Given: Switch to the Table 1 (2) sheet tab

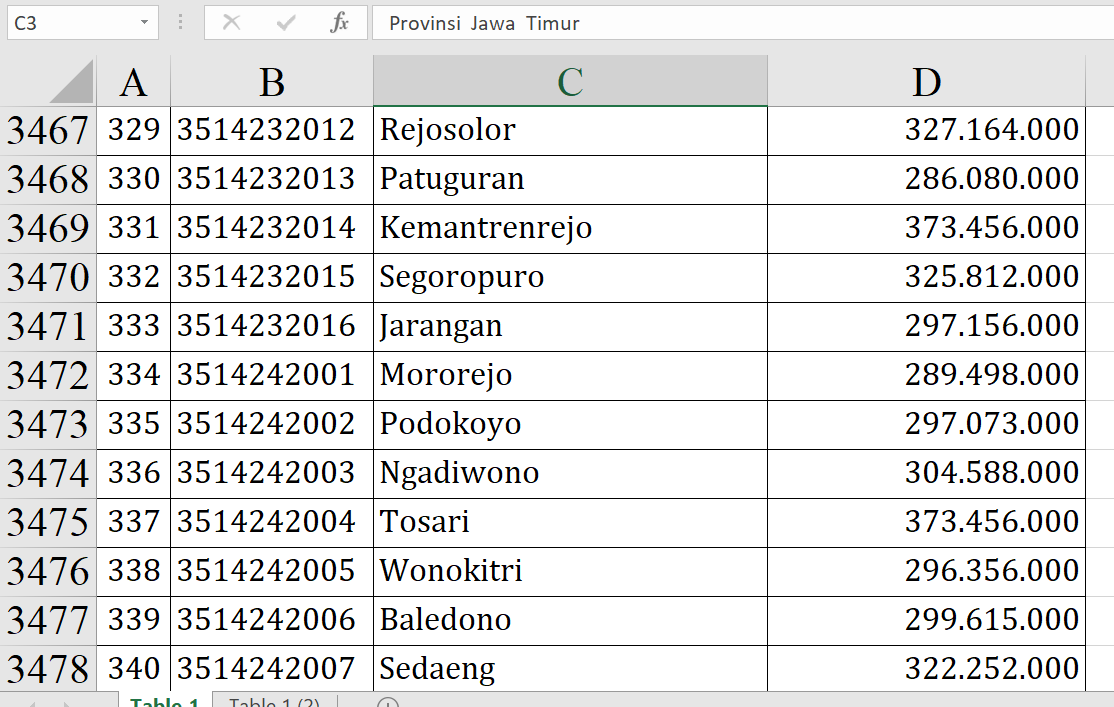Looking at the screenshot, I should coord(274,702).
